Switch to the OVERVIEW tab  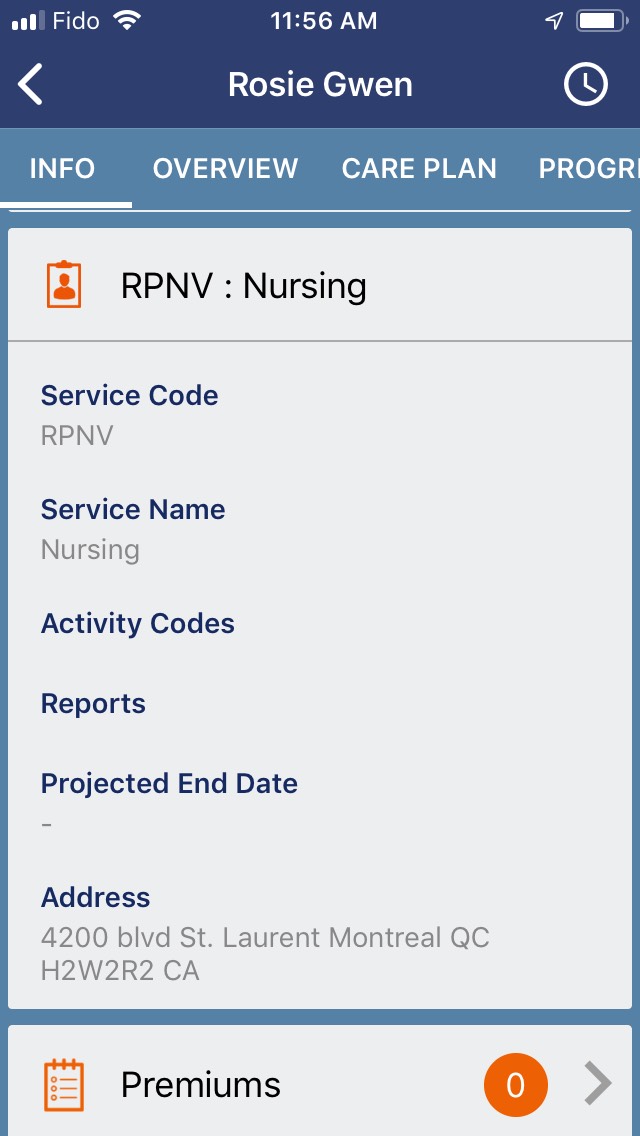tap(225, 168)
